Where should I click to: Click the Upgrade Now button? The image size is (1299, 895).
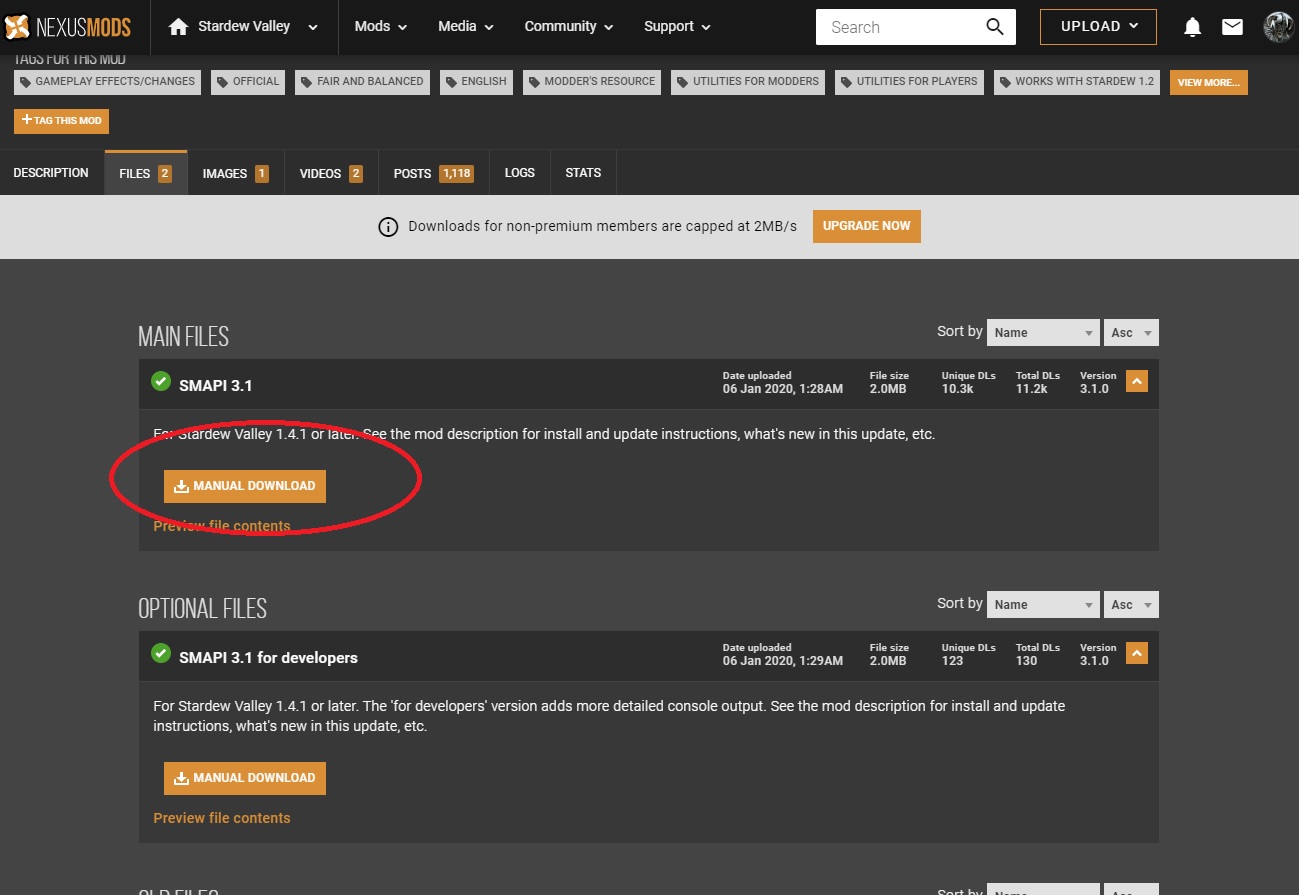click(867, 226)
